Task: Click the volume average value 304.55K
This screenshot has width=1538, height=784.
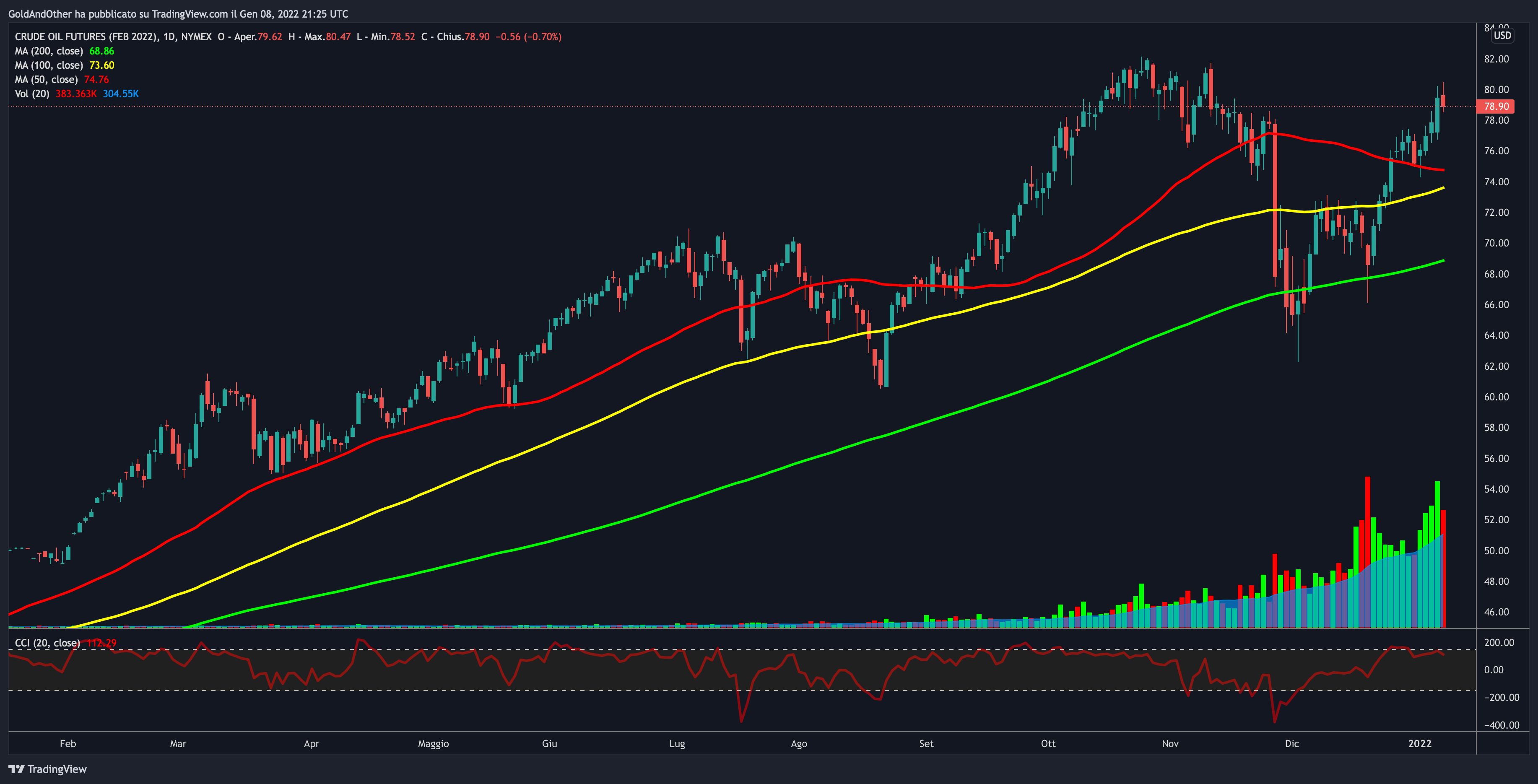Action: [121, 94]
